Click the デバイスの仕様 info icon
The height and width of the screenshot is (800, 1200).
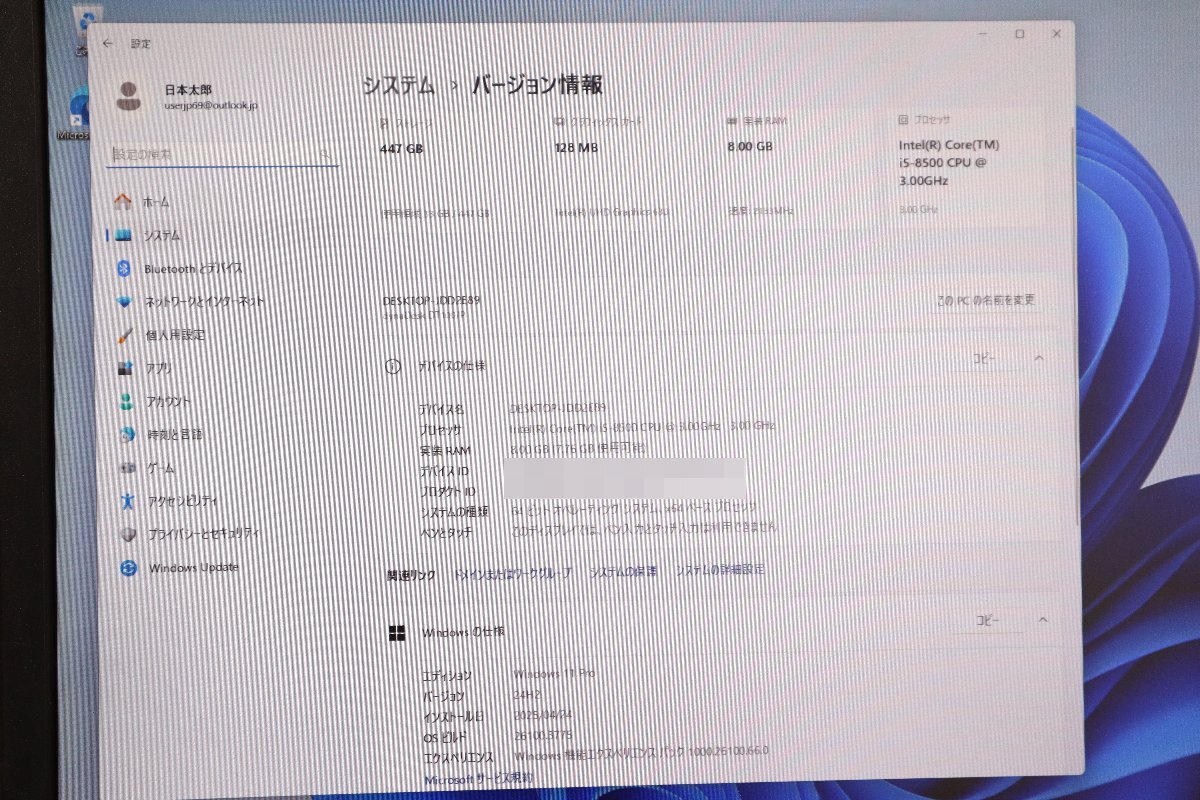click(x=394, y=366)
